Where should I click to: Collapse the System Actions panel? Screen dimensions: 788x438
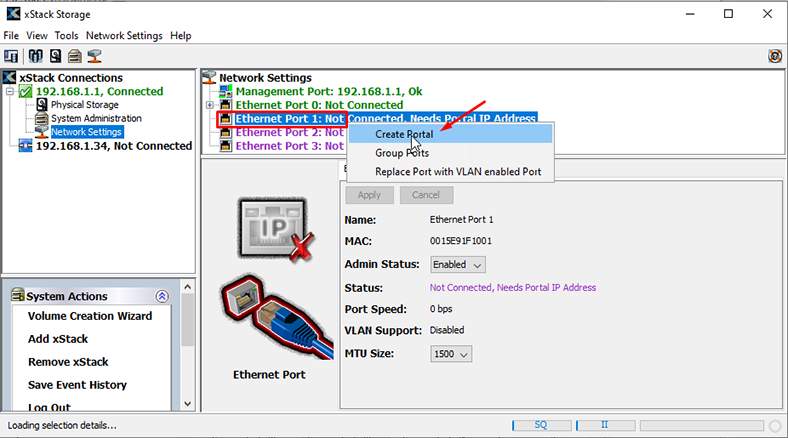click(162, 296)
